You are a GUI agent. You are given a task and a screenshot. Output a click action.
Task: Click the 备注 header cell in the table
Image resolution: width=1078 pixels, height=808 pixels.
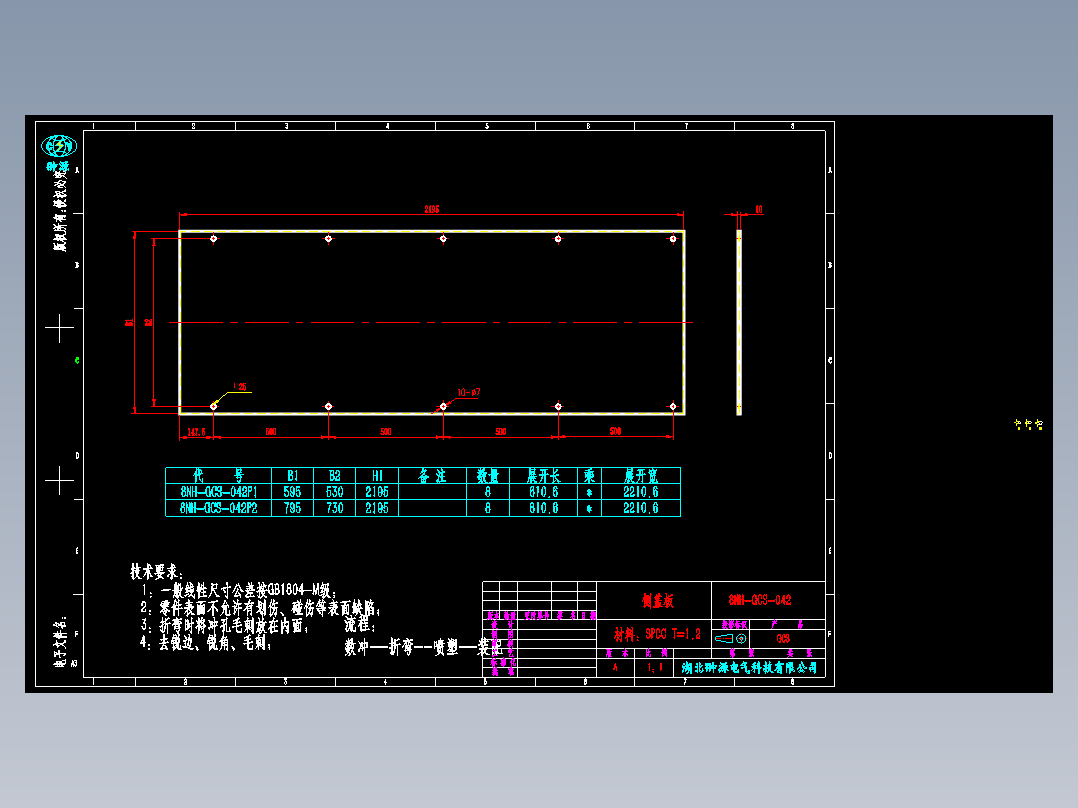point(432,476)
